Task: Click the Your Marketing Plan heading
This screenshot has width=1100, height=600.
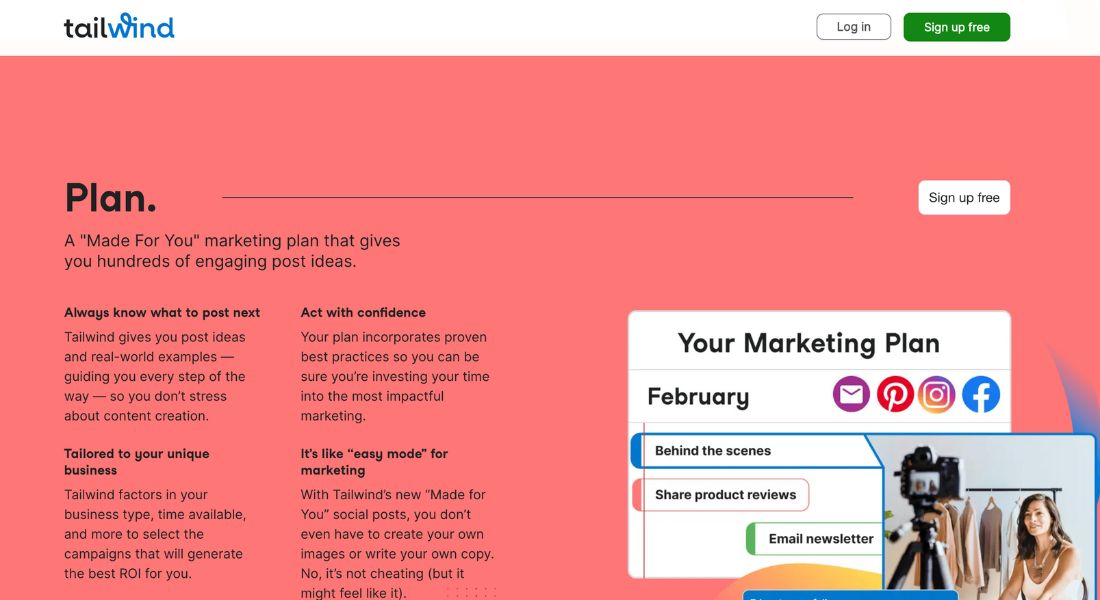Action: [808, 343]
